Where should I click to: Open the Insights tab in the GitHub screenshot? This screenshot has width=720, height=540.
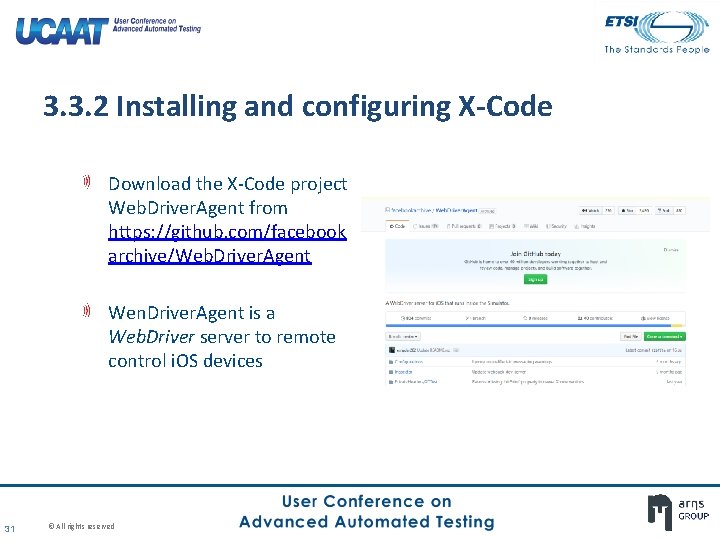point(585,226)
